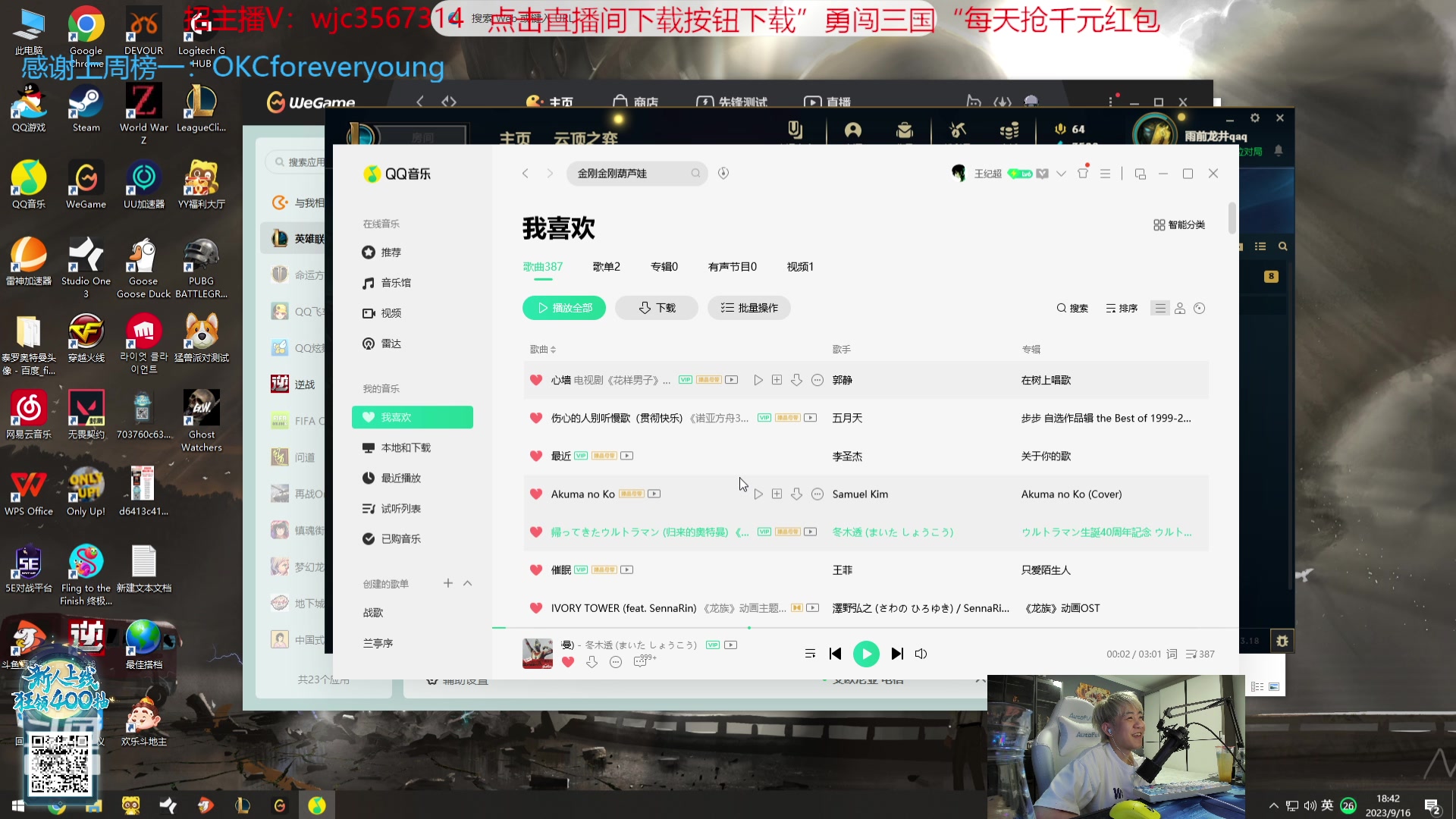Open the play queue showing 387

pyautogui.click(x=1200, y=654)
